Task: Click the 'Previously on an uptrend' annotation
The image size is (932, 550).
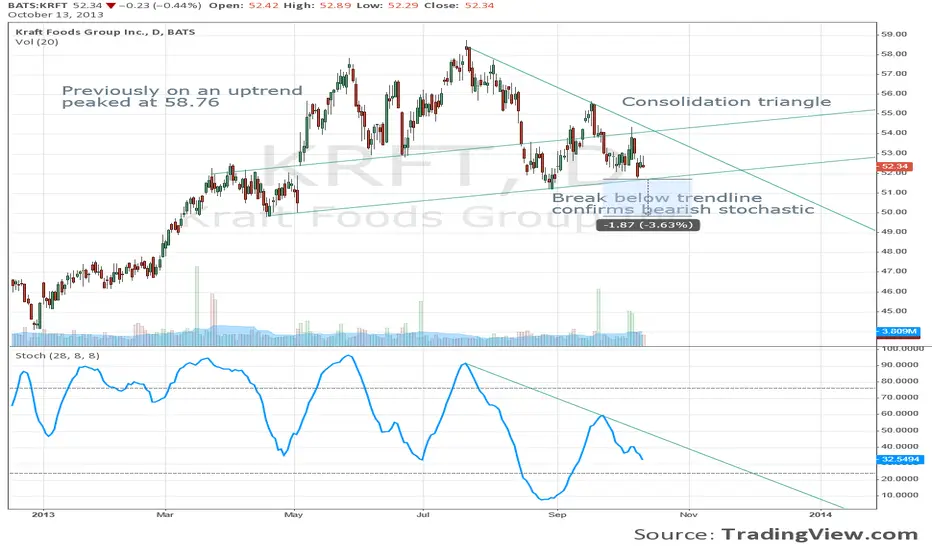Action: [182, 90]
